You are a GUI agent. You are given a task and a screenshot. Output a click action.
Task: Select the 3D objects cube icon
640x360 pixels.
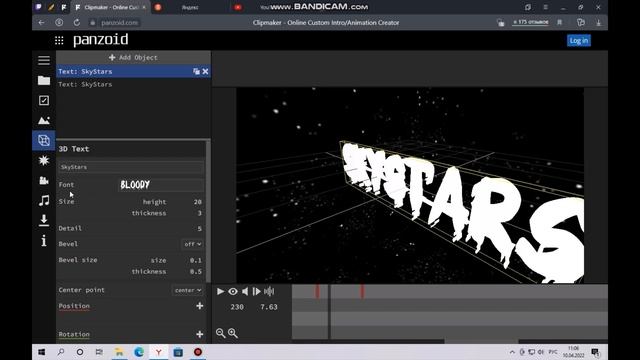[44, 140]
